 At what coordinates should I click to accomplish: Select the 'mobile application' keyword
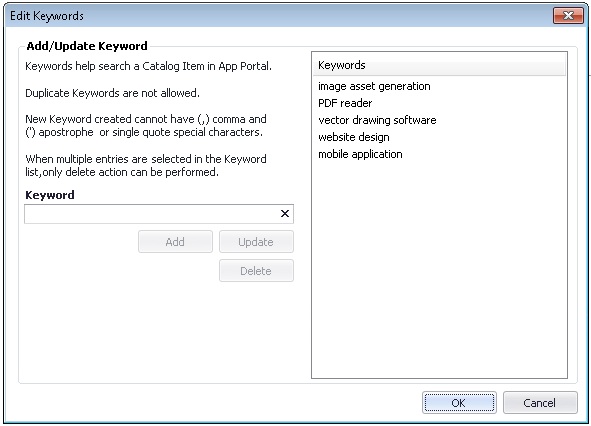point(360,154)
